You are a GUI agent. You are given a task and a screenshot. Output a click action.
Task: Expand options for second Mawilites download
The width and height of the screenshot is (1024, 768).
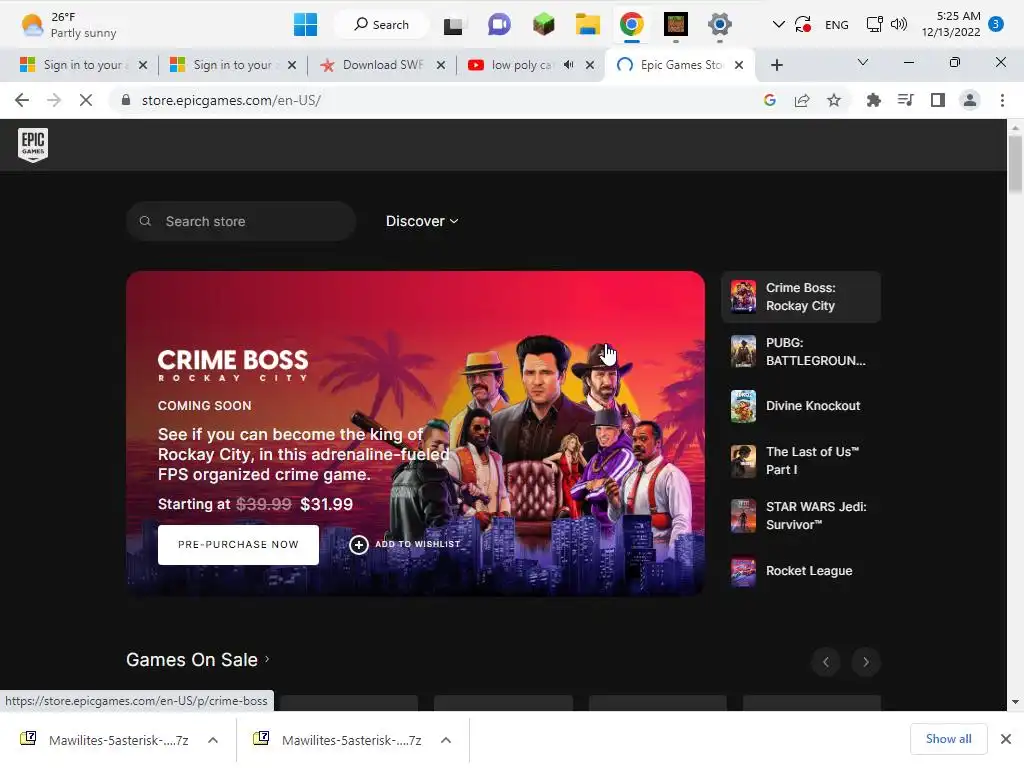click(446, 740)
